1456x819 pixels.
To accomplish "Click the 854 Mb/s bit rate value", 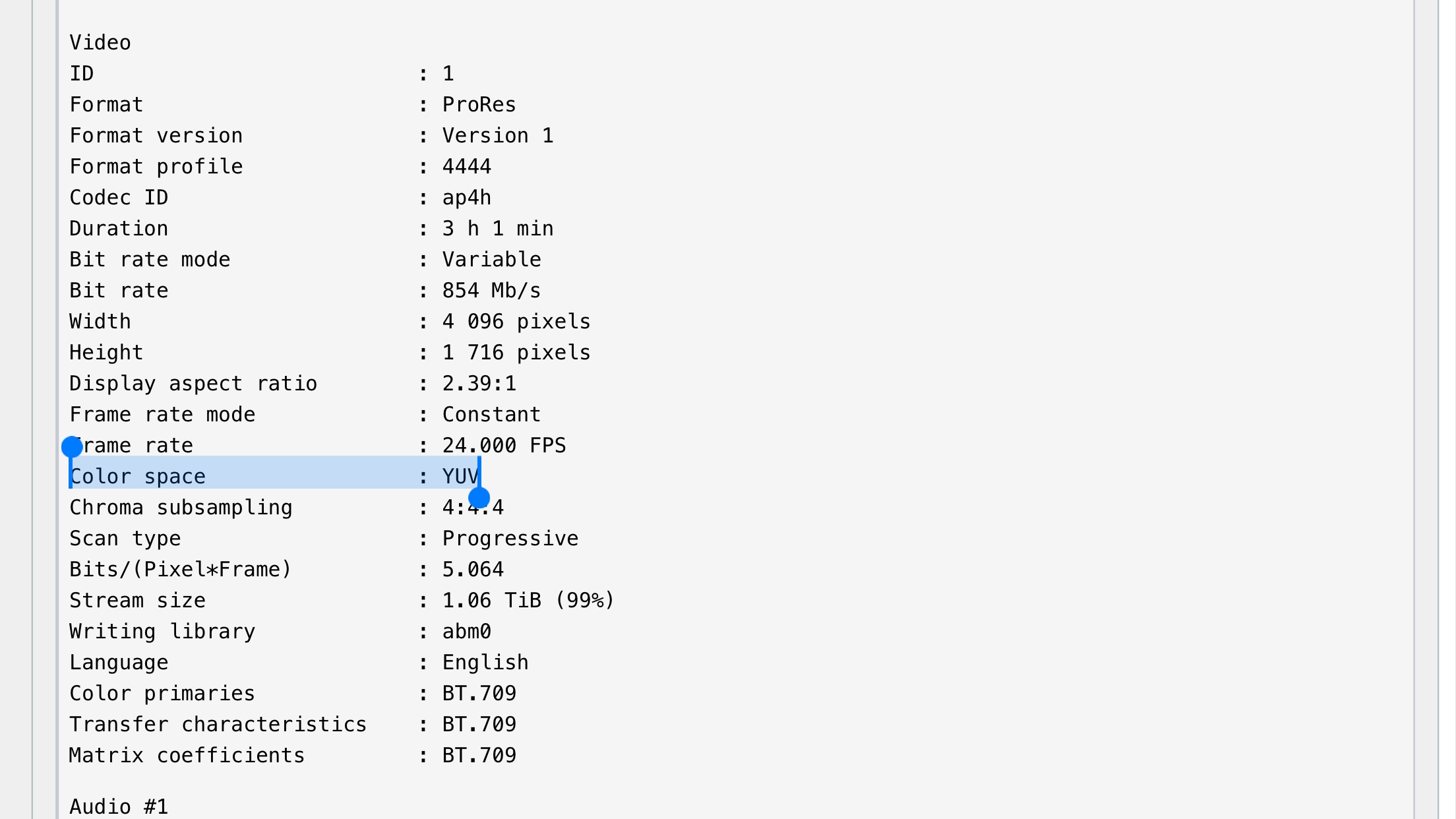I will 491,290.
